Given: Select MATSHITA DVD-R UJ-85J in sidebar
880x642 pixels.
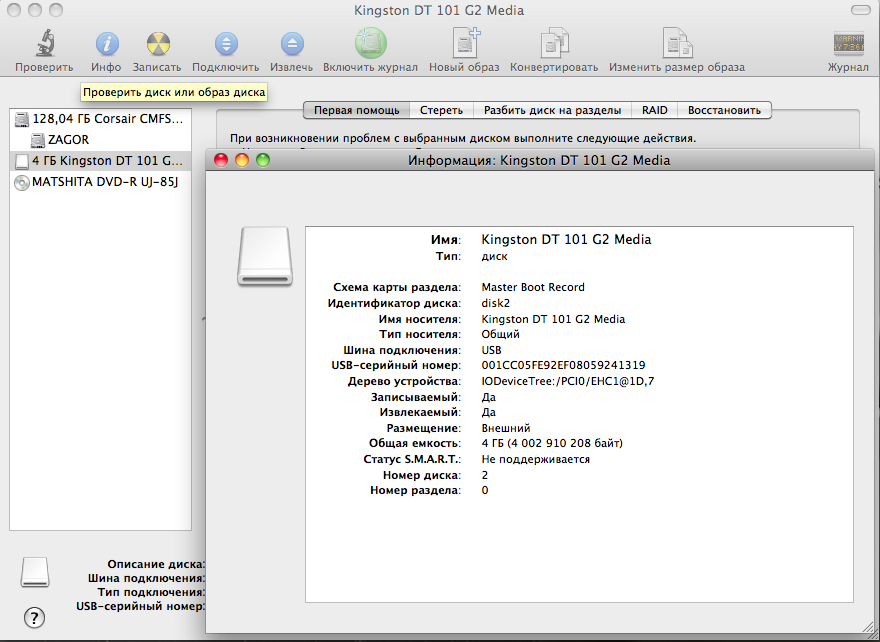Looking at the screenshot, I should click(x=100, y=182).
